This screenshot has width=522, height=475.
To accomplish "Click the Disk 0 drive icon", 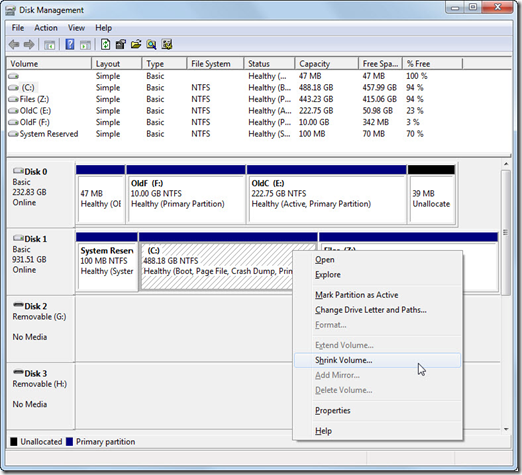I will pyautogui.click(x=18, y=171).
